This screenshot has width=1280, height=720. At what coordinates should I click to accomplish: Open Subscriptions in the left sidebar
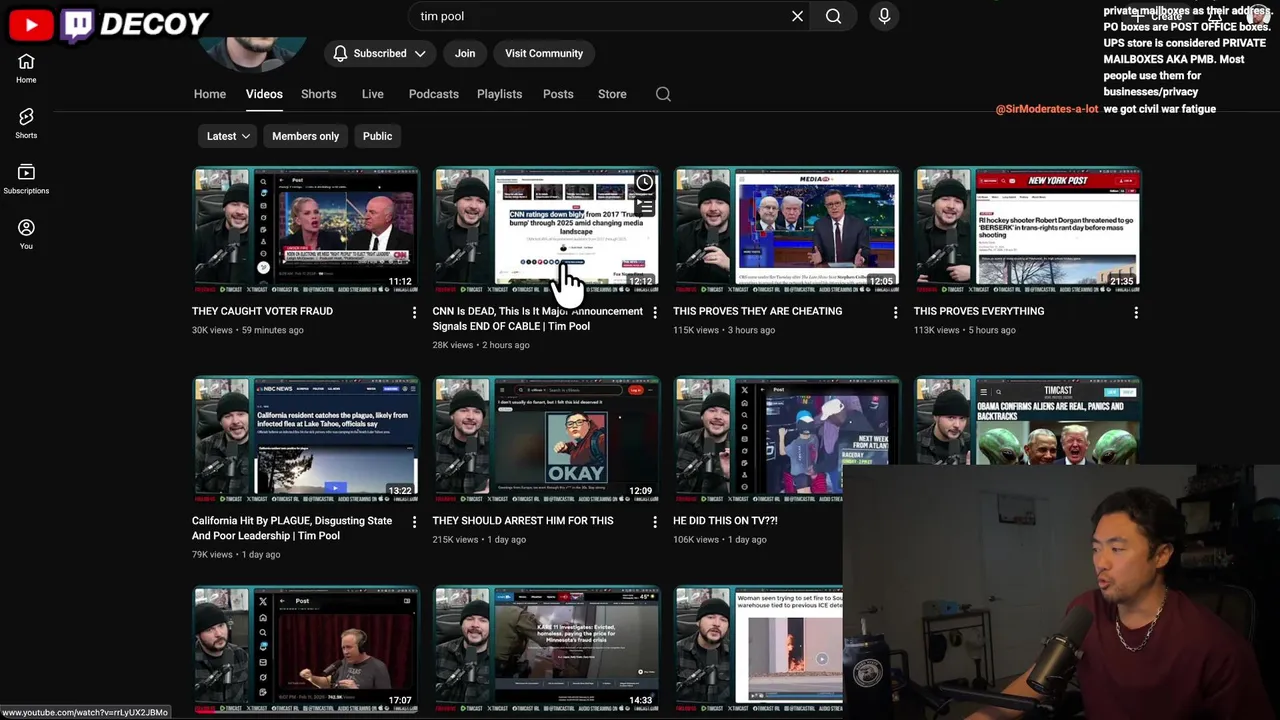[26, 179]
